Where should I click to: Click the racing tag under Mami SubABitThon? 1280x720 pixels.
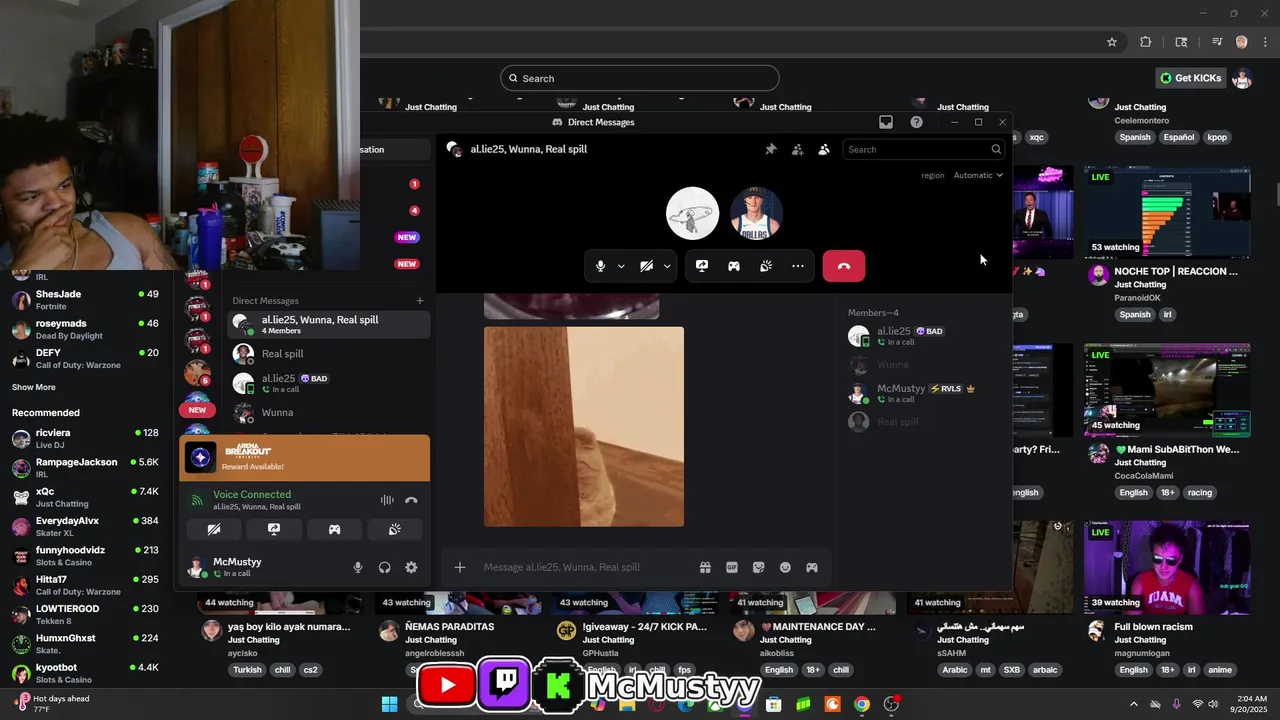pos(1200,492)
